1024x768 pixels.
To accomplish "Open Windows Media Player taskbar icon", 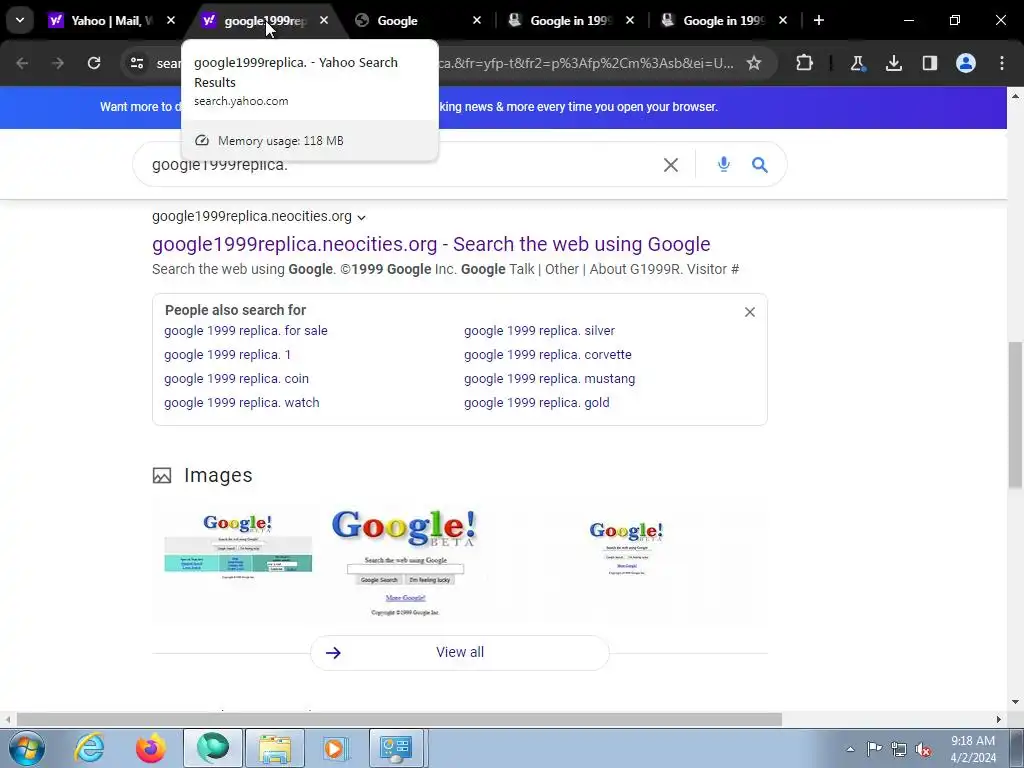I will point(335,748).
